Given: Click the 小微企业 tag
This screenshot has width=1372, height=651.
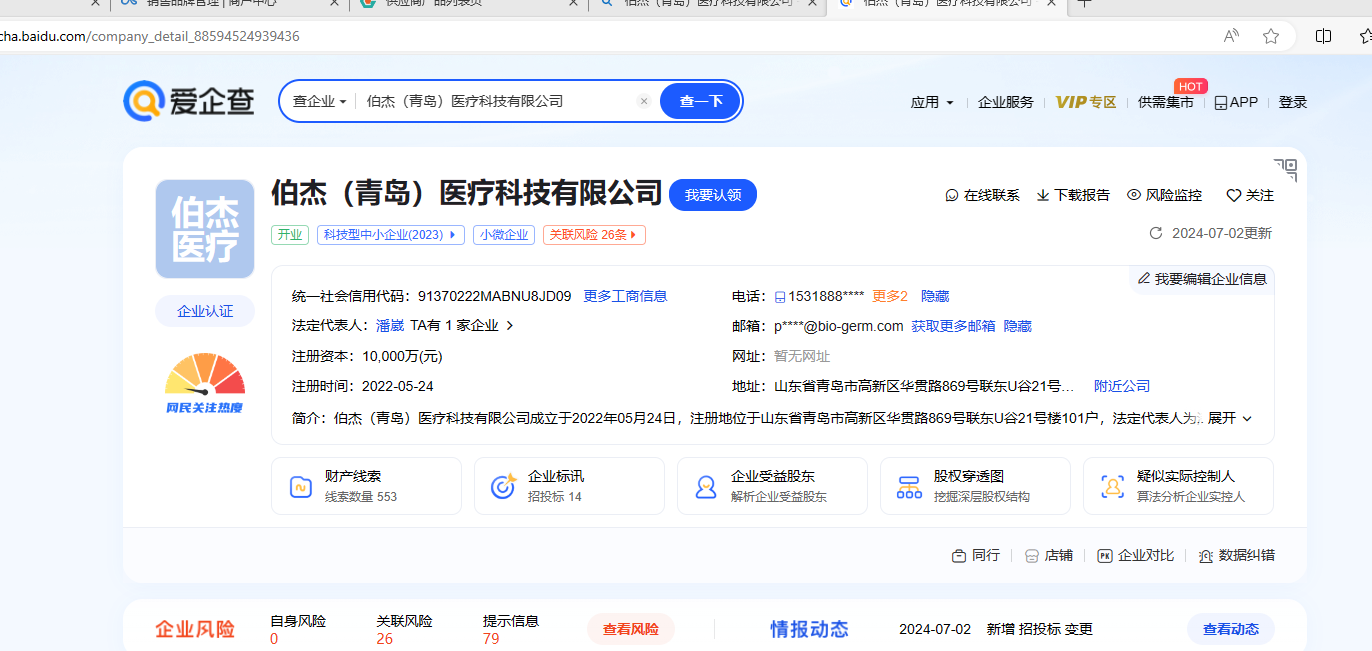Looking at the screenshot, I should pyautogui.click(x=504, y=235).
